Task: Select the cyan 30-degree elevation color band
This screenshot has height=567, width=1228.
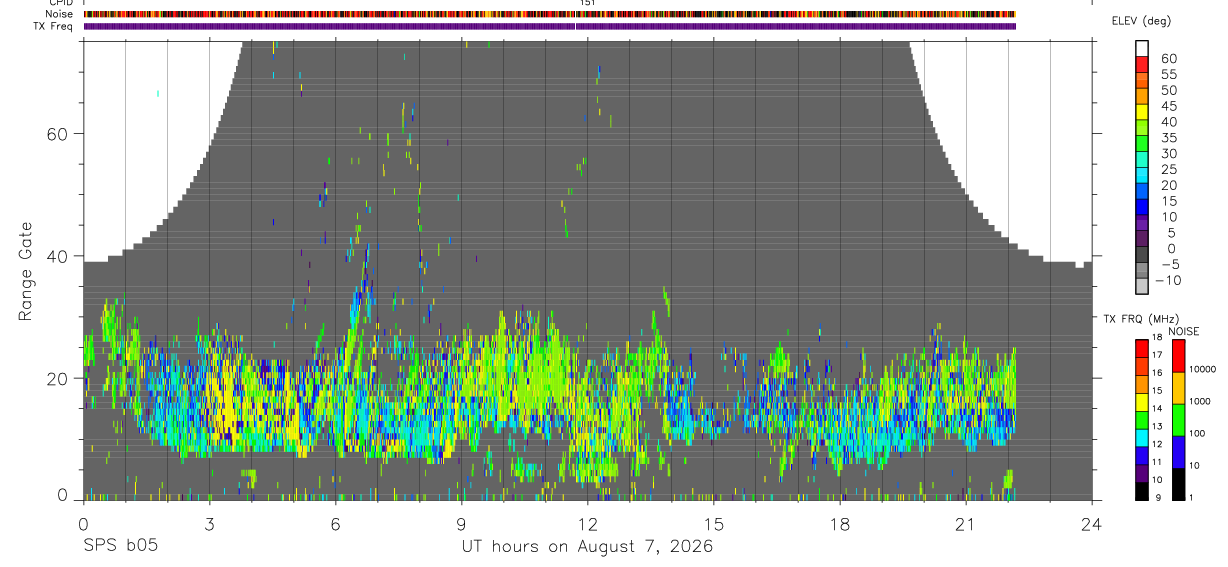Action: coord(1141,160)
